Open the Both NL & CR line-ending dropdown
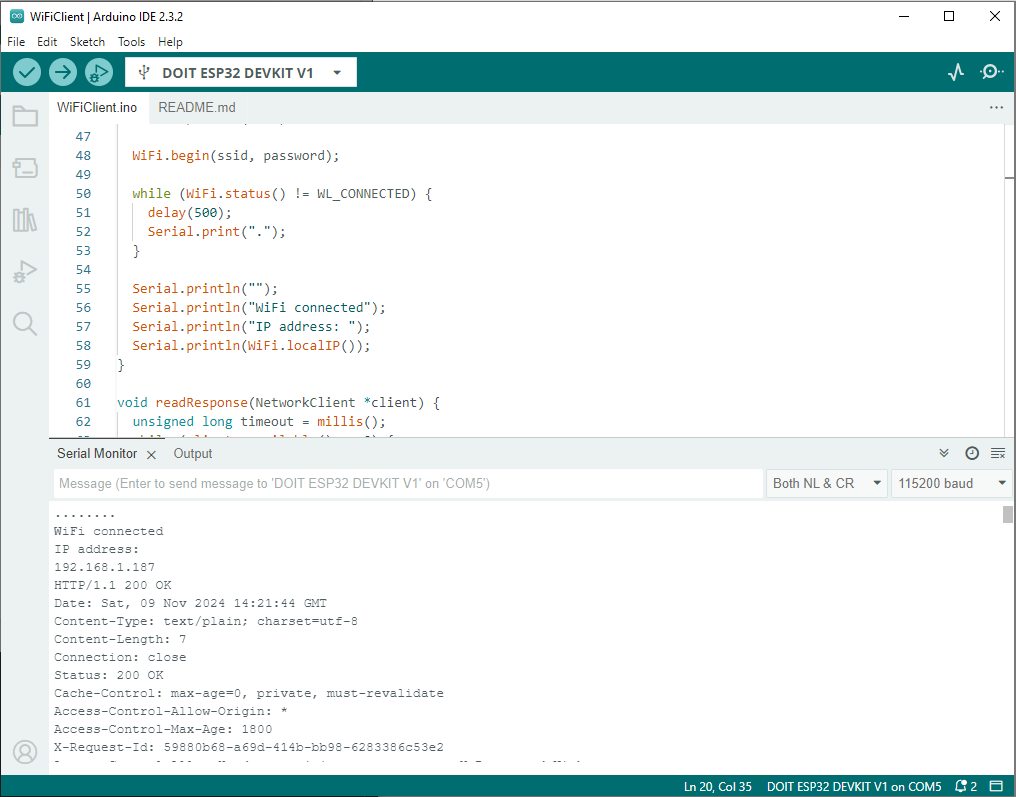The image size is (1016, 797). tap(827, 483)
